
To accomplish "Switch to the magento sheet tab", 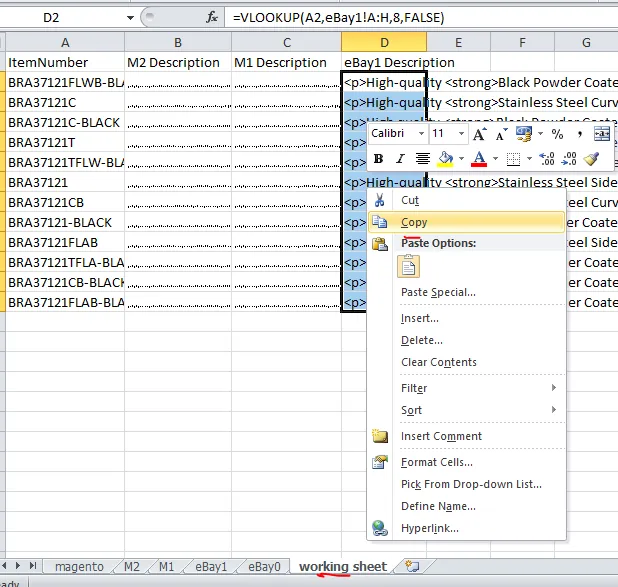I will coord(79,567).
